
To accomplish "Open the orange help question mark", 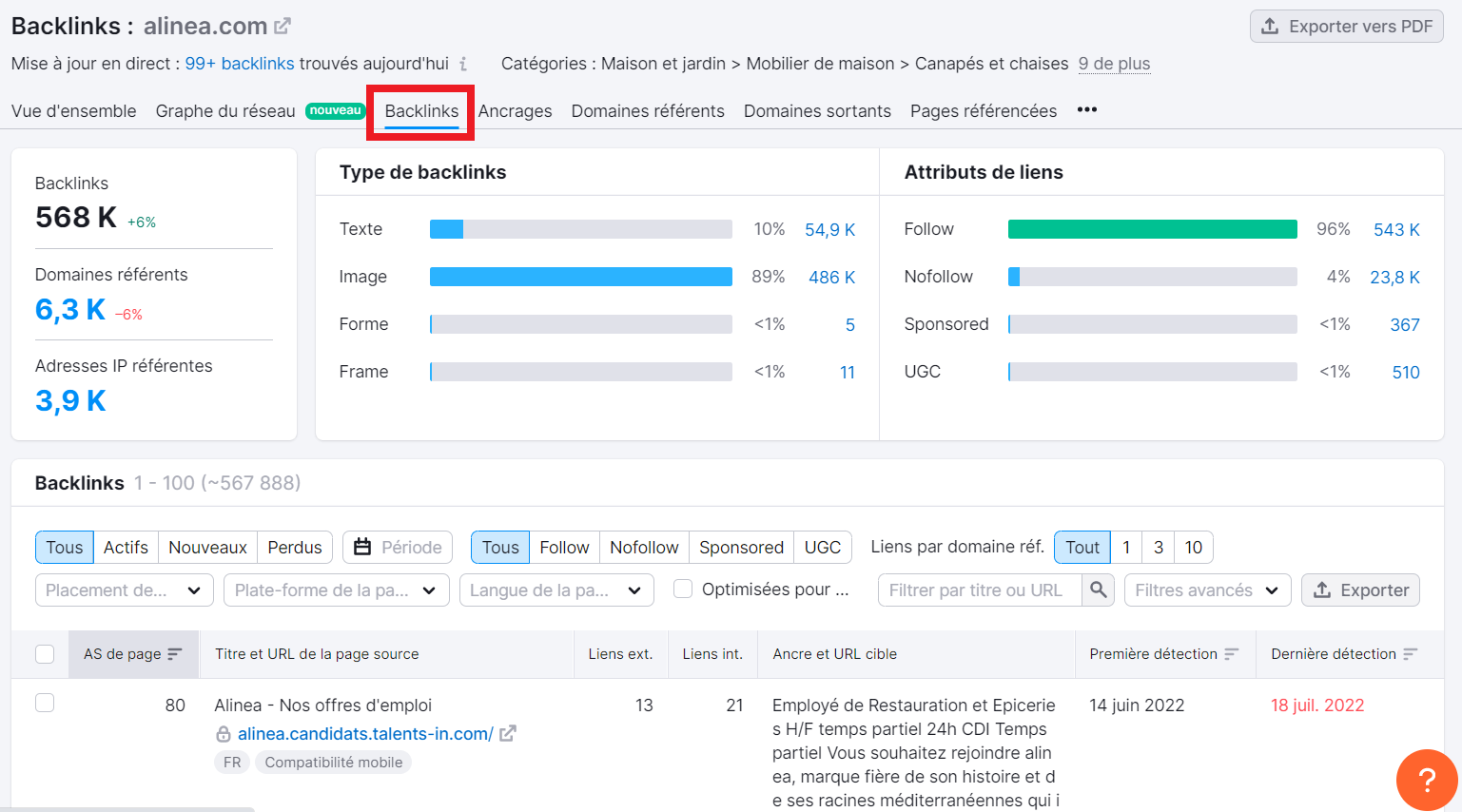I will tap(1427, 781).
